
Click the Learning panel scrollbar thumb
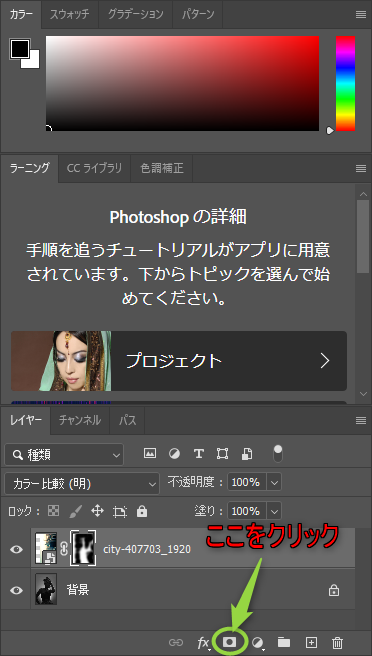363,236
